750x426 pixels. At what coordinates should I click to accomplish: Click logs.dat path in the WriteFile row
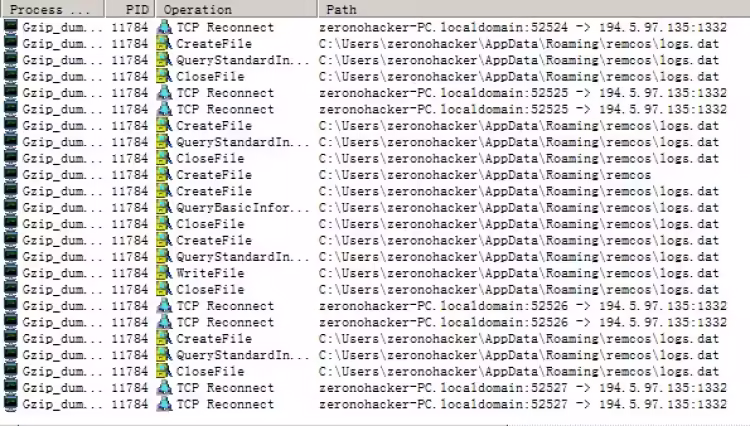(518, 273)
